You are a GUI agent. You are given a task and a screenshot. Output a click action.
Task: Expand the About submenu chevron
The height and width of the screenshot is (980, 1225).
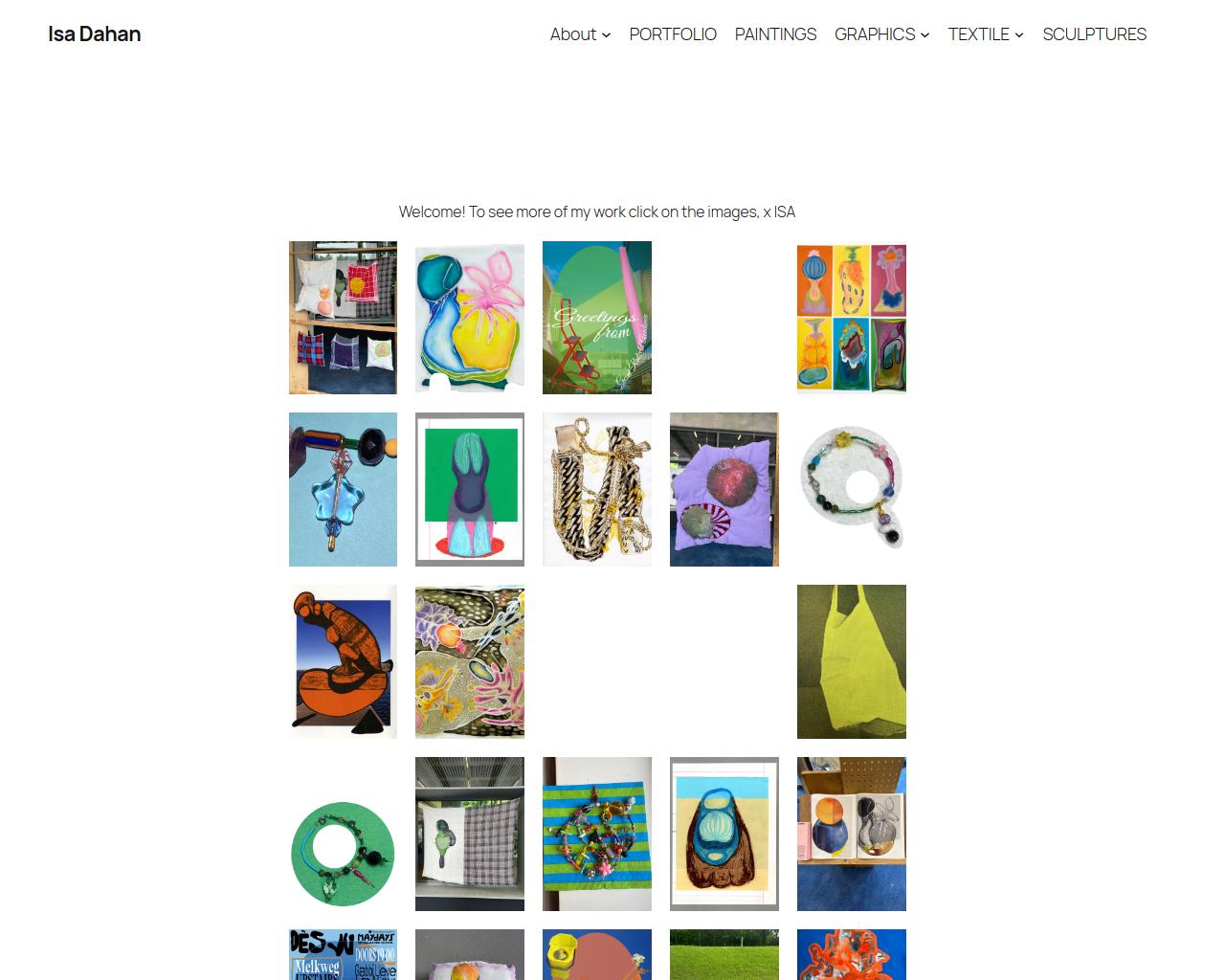607,34
